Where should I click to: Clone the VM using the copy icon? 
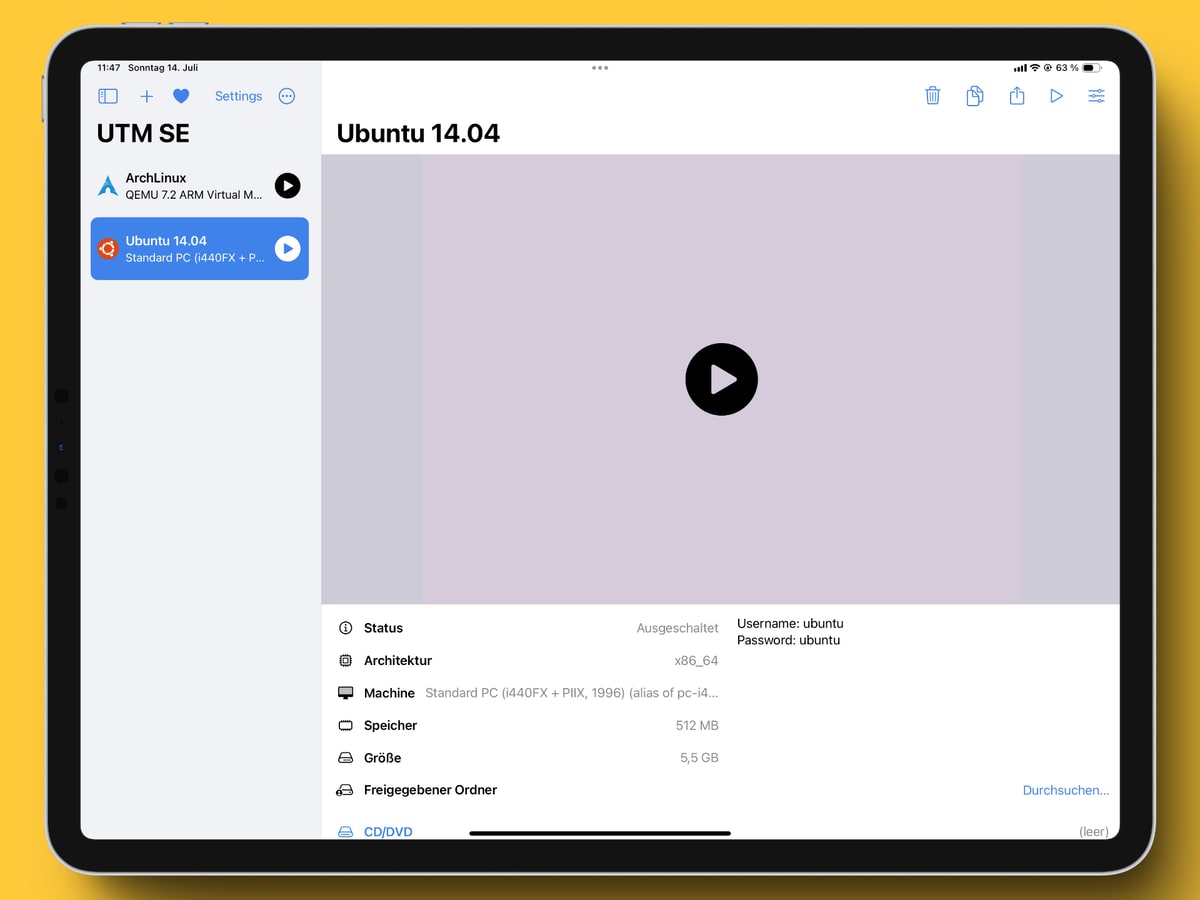tap(975, 96)
